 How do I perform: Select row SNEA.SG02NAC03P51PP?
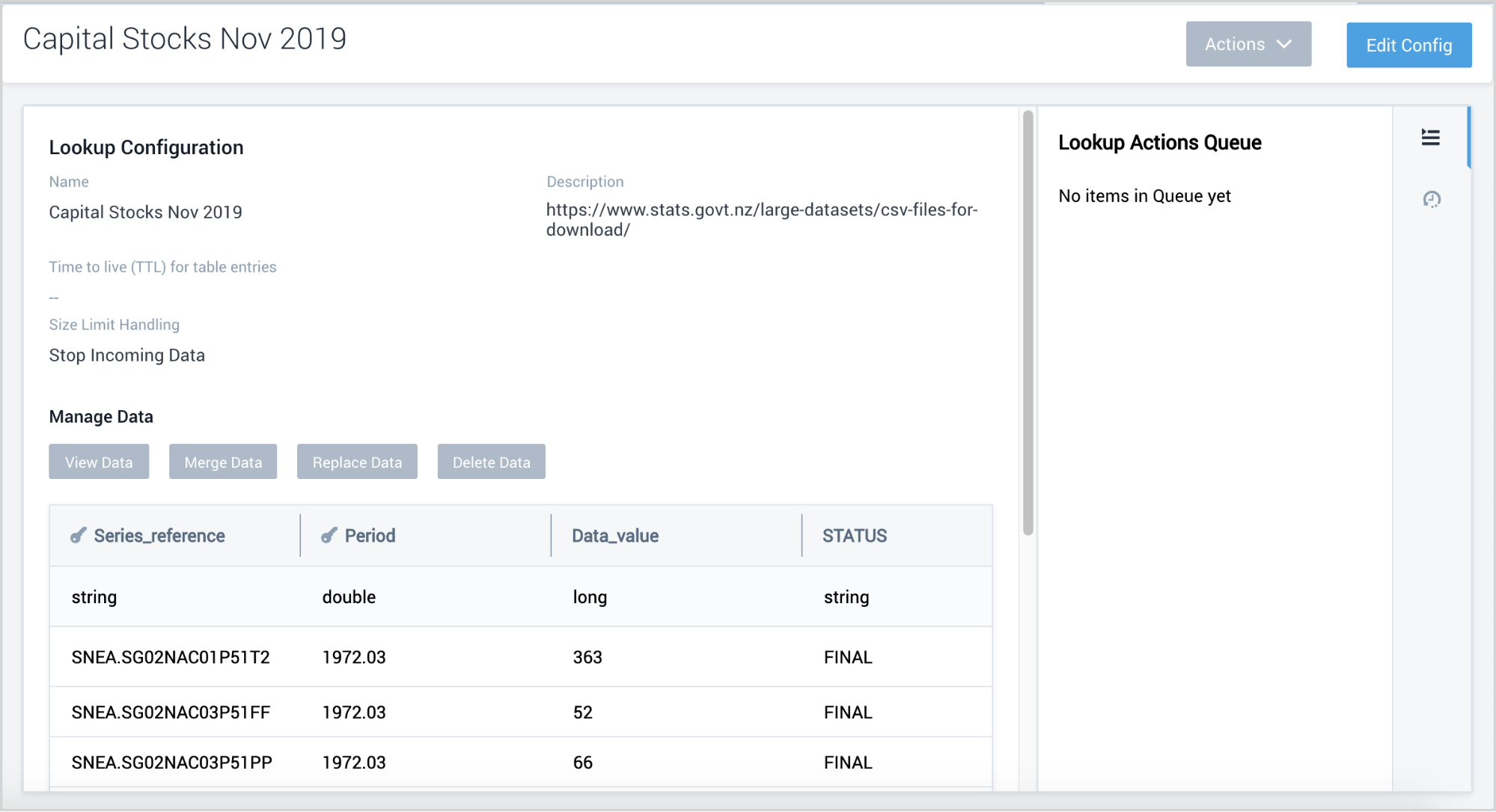point(171,763)
